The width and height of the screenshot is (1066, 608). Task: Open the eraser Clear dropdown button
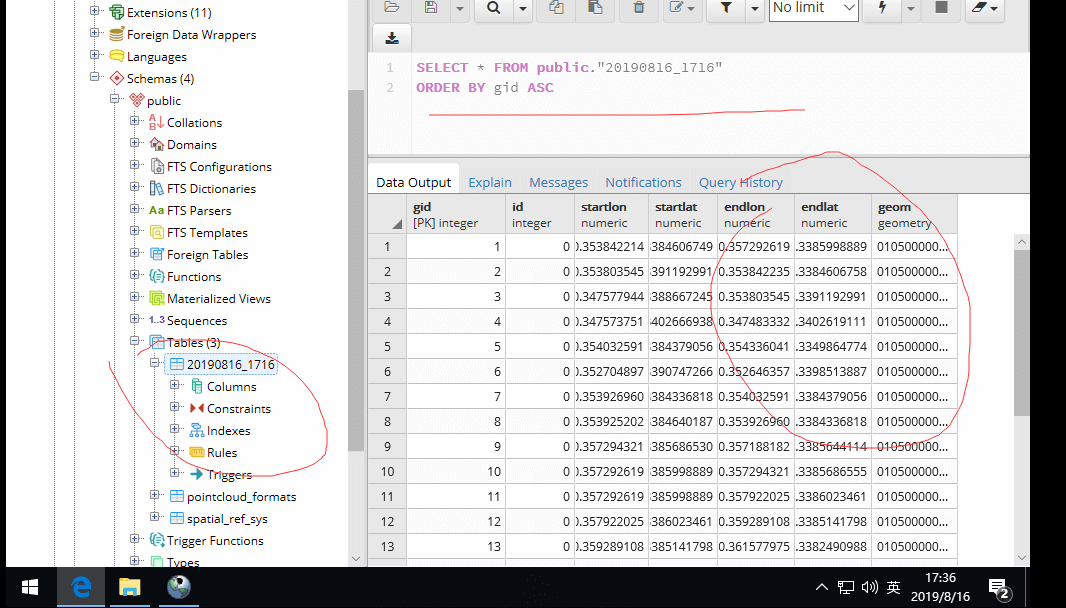click(x=986, y=8)
